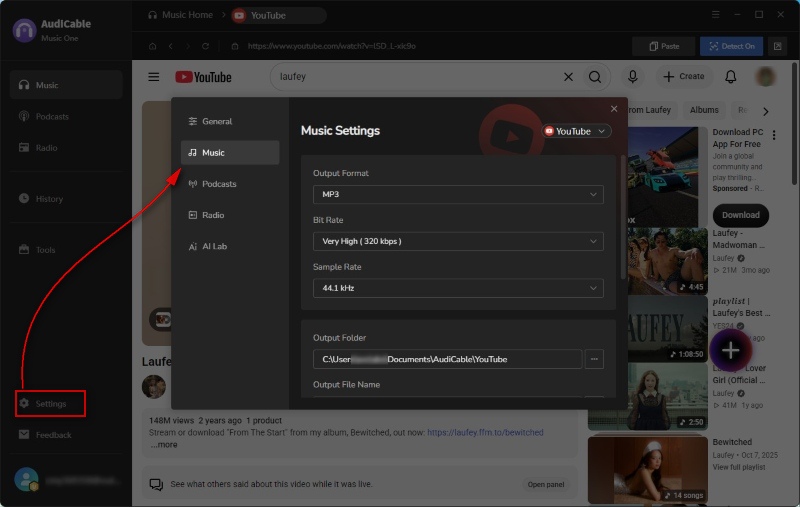Go to Music Home breadcrumb
The image size is (800, 507).
tap(181, 15)
